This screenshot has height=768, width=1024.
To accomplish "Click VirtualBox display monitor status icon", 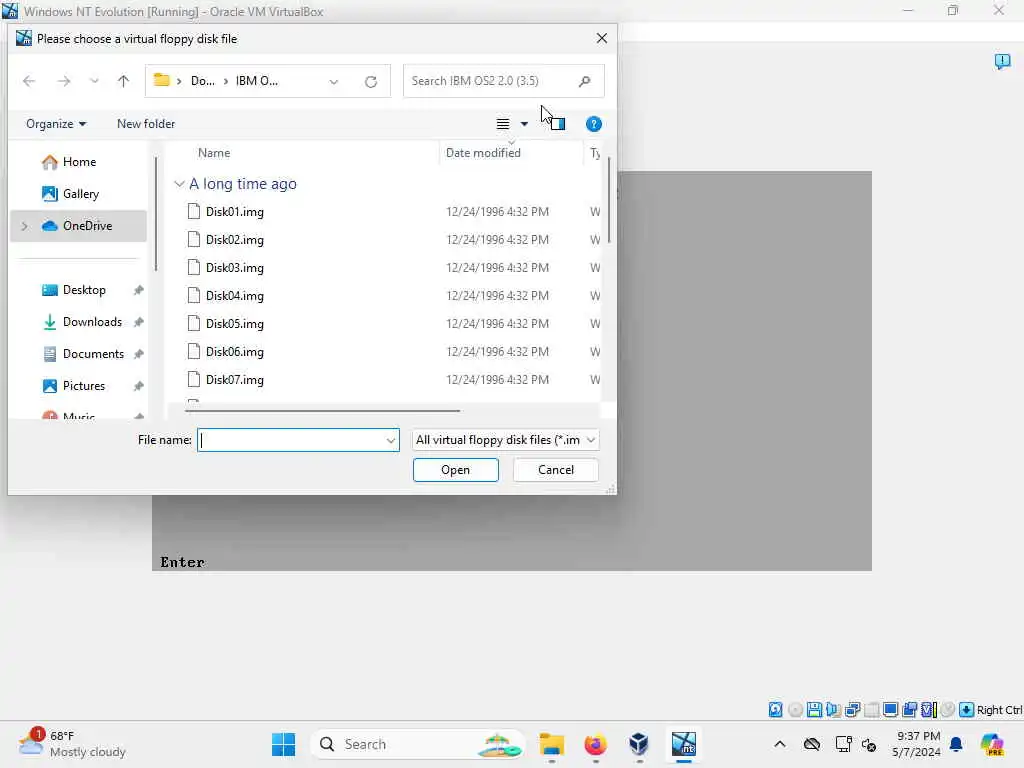I will coord(890,709).
